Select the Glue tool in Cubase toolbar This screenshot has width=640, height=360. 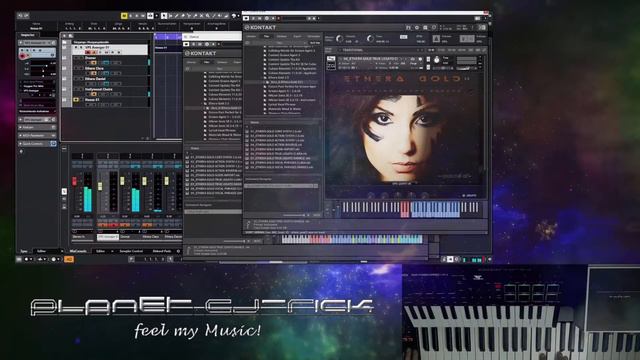click(x=195, y=16)
